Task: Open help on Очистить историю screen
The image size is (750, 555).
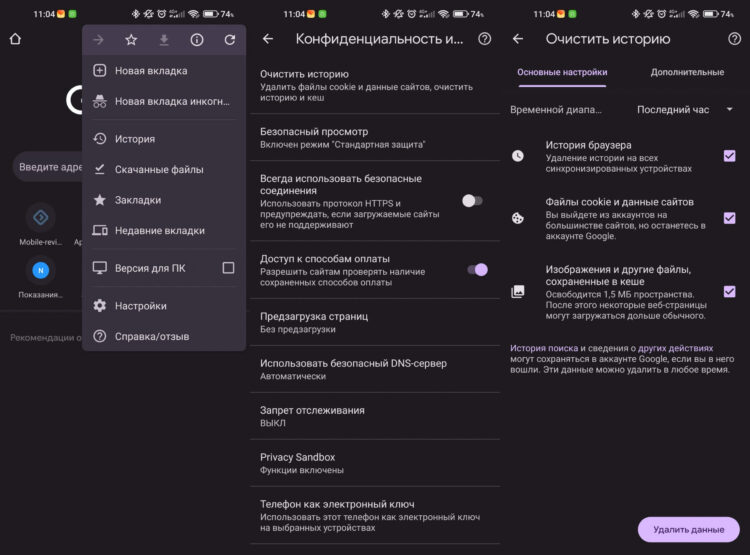Action: pyautogui.click(x=735, y=39)
